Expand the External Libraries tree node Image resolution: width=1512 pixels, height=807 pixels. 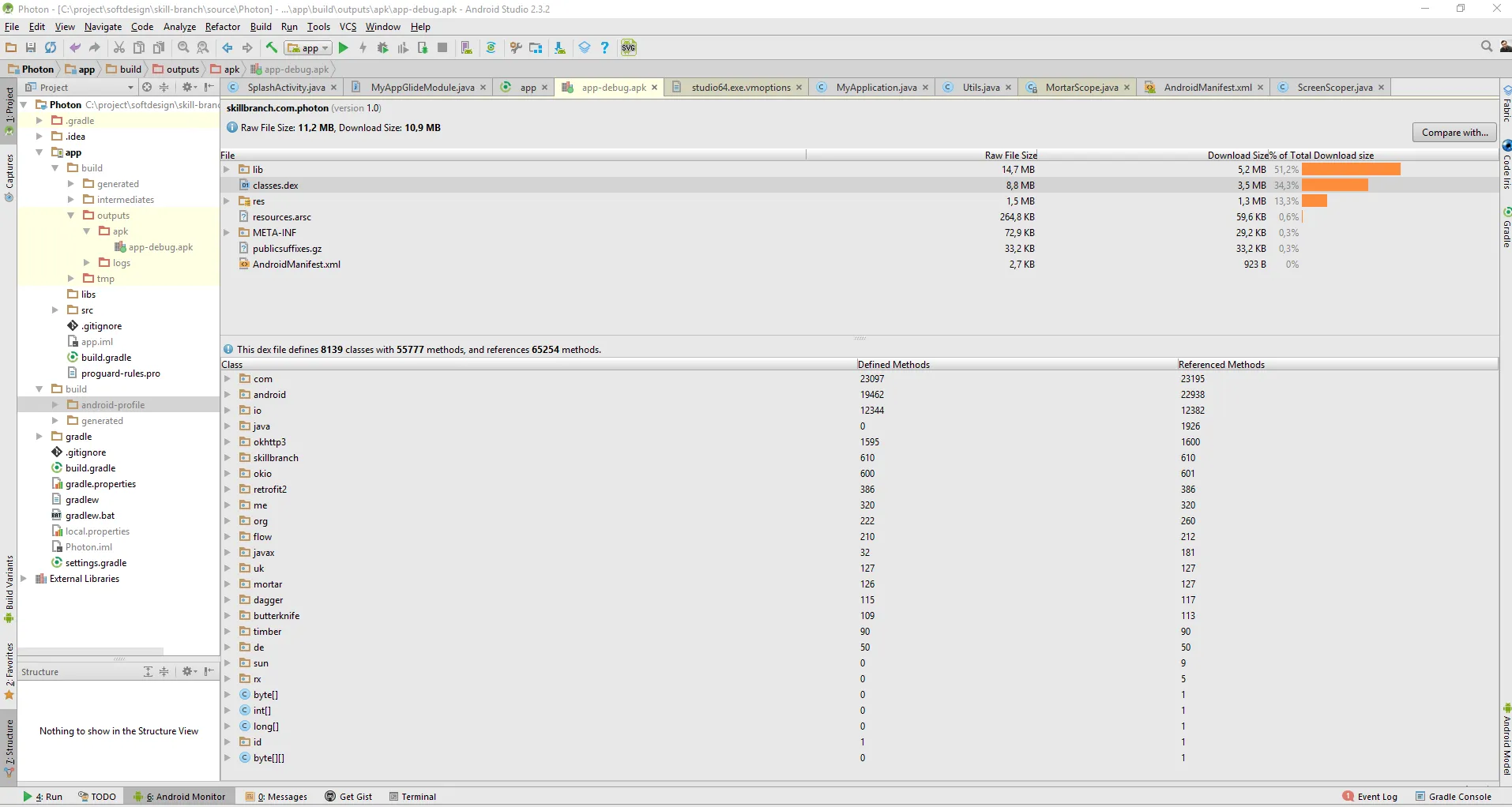(24, 579)
